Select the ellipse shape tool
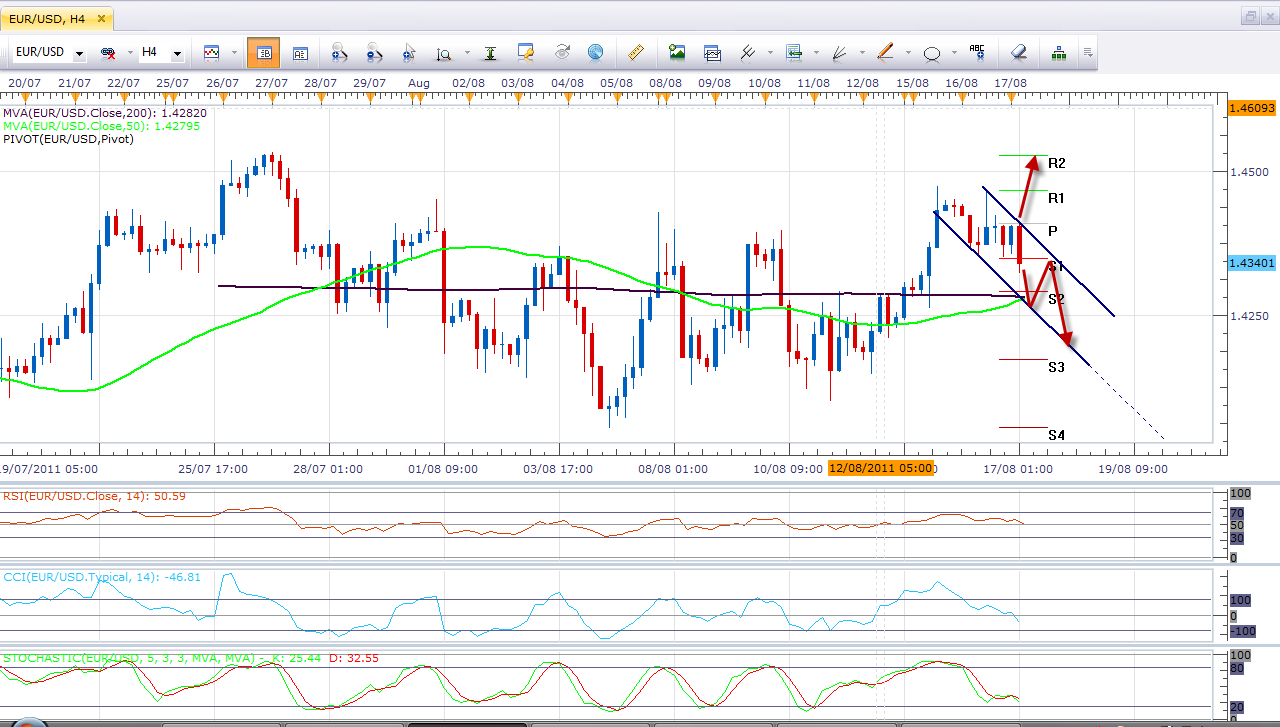The width and height of the screenshot is (1280, 727). (x=932, y=53)
